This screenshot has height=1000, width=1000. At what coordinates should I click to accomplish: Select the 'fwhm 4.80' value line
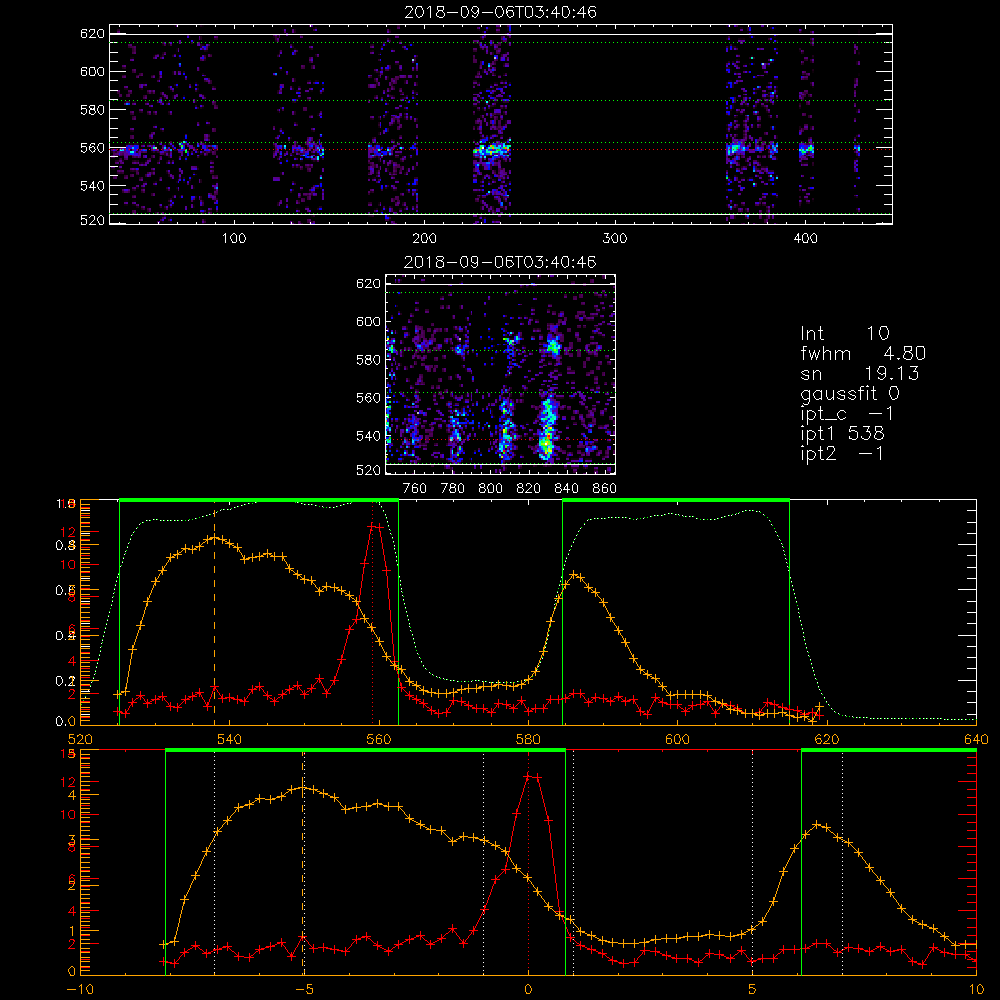click(863, 353)
